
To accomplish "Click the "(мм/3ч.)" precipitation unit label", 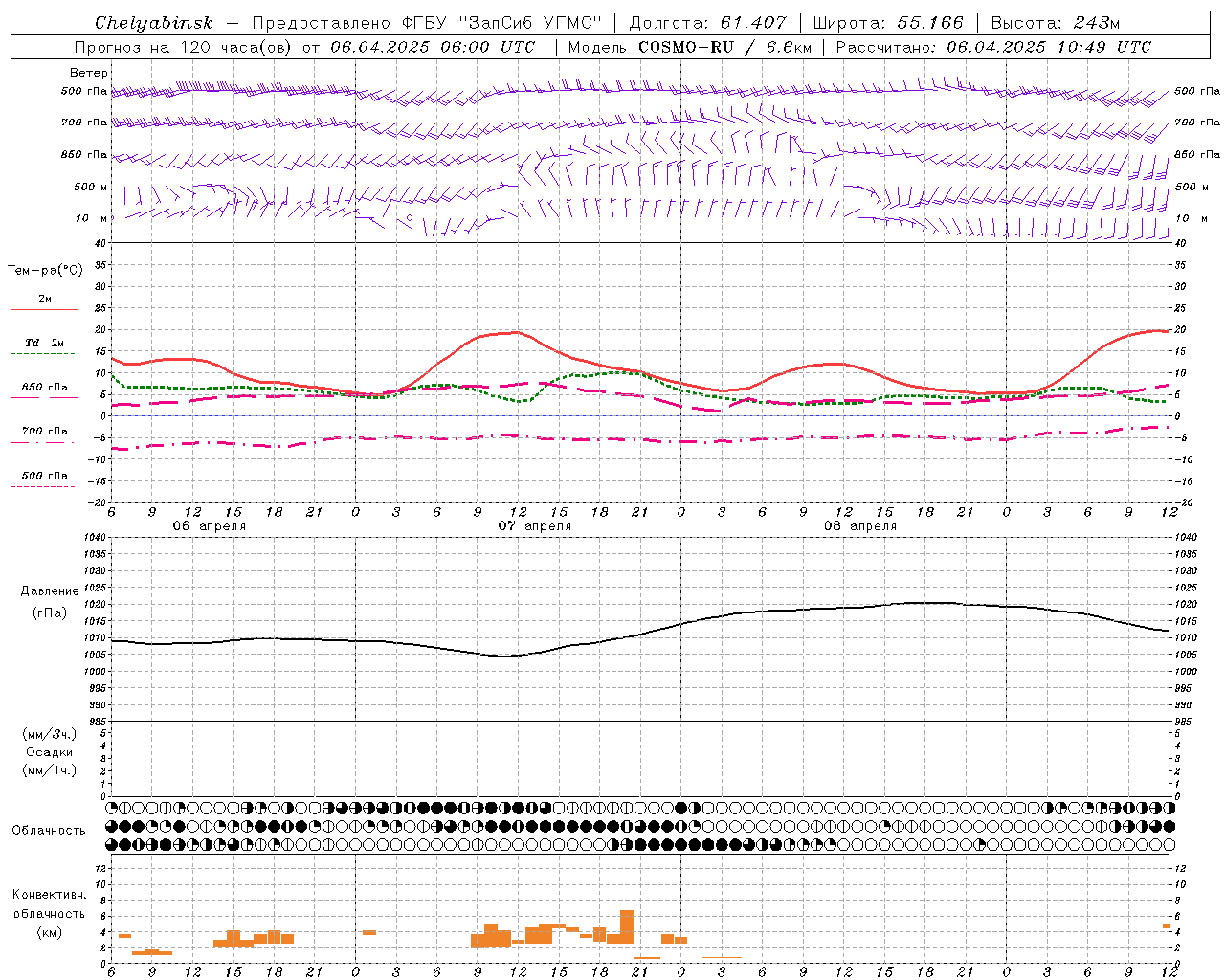I will [50, 734].
